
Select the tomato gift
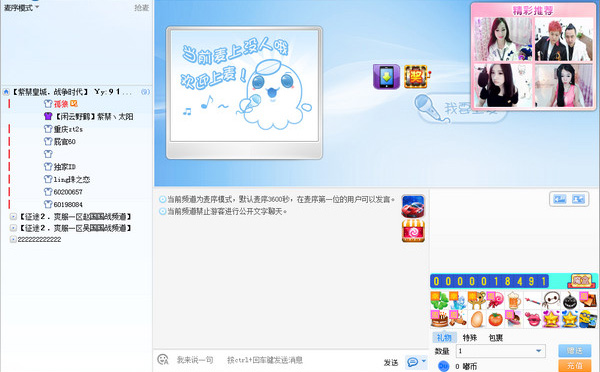(x=496, y=319)
